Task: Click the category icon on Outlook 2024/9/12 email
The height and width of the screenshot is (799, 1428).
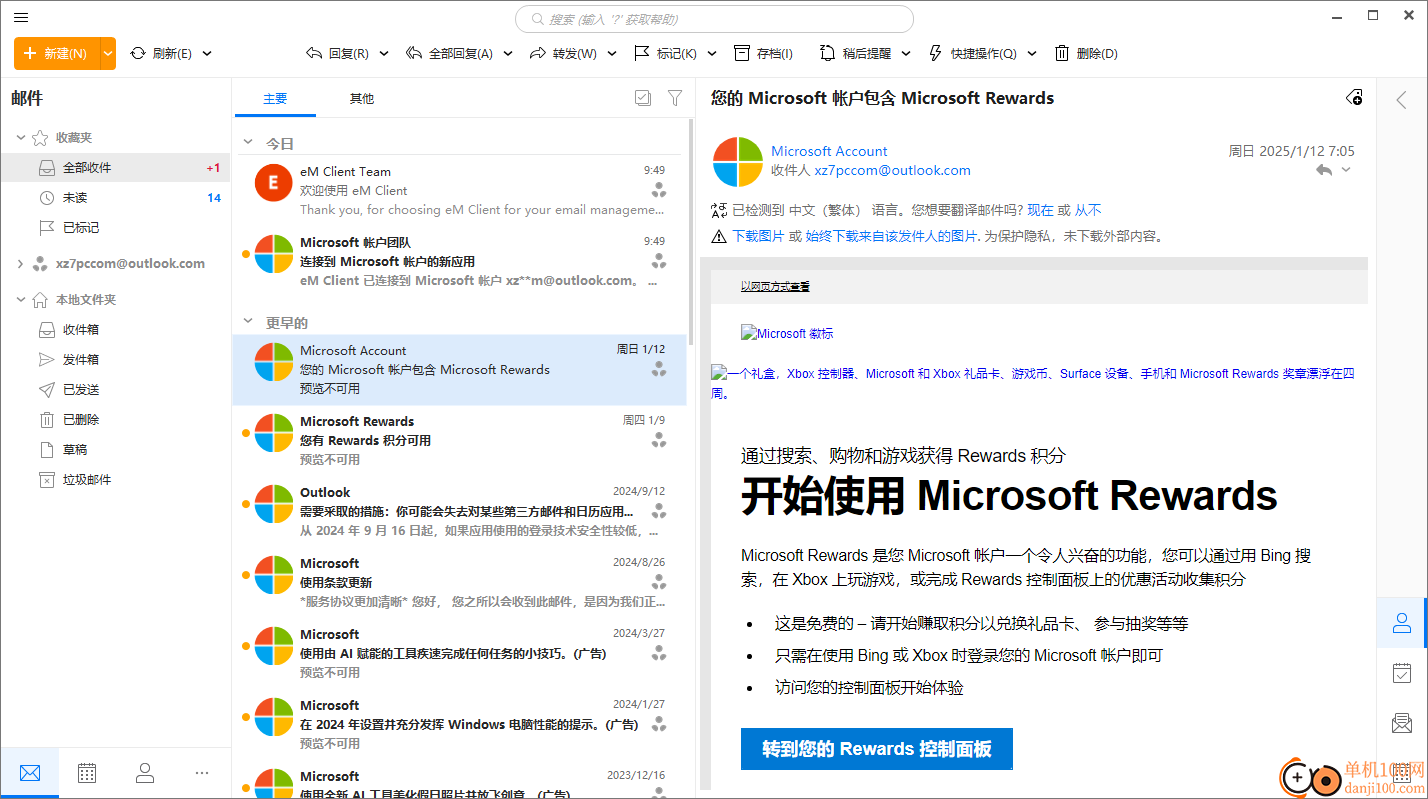Action: (x=658, y=511)
